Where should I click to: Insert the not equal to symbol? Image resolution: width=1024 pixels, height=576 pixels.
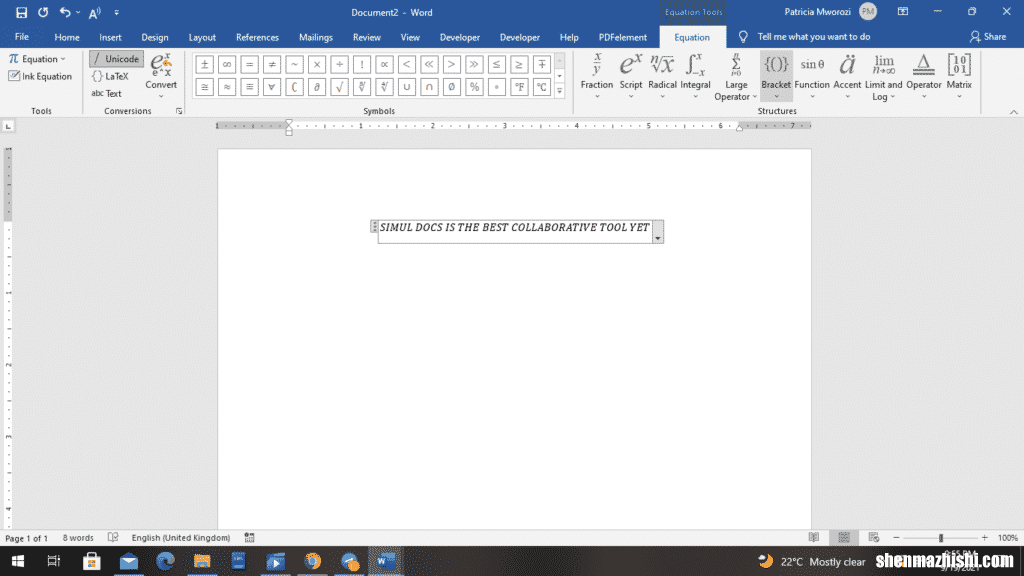272,65
